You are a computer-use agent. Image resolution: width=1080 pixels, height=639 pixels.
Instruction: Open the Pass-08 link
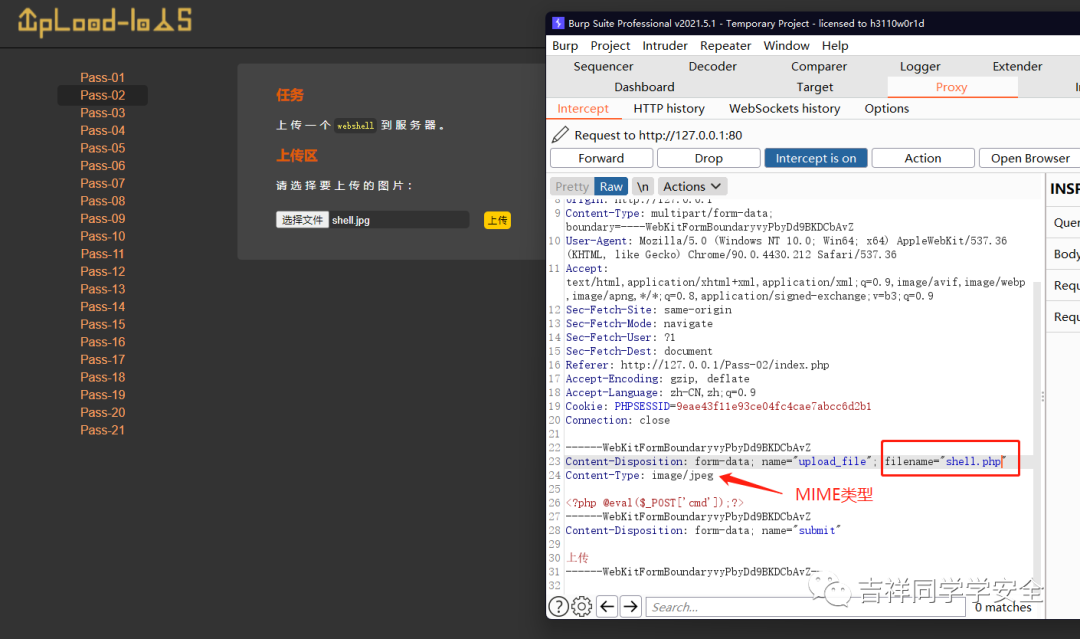tap(103, 200)
